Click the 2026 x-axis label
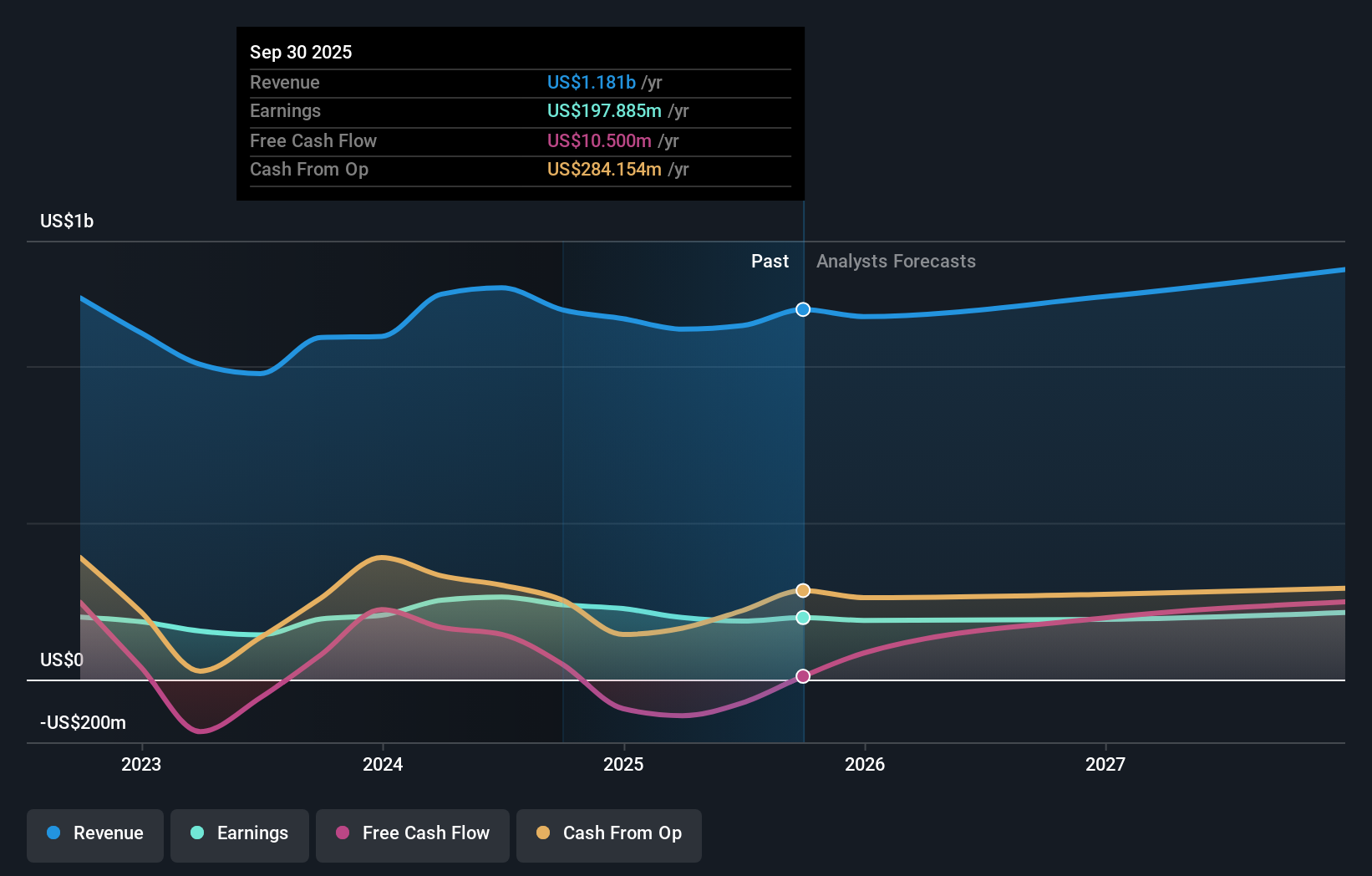Image resolution: width=1372 pixels, height=876 pixels. pyautogui.click(x=865, y=764)
